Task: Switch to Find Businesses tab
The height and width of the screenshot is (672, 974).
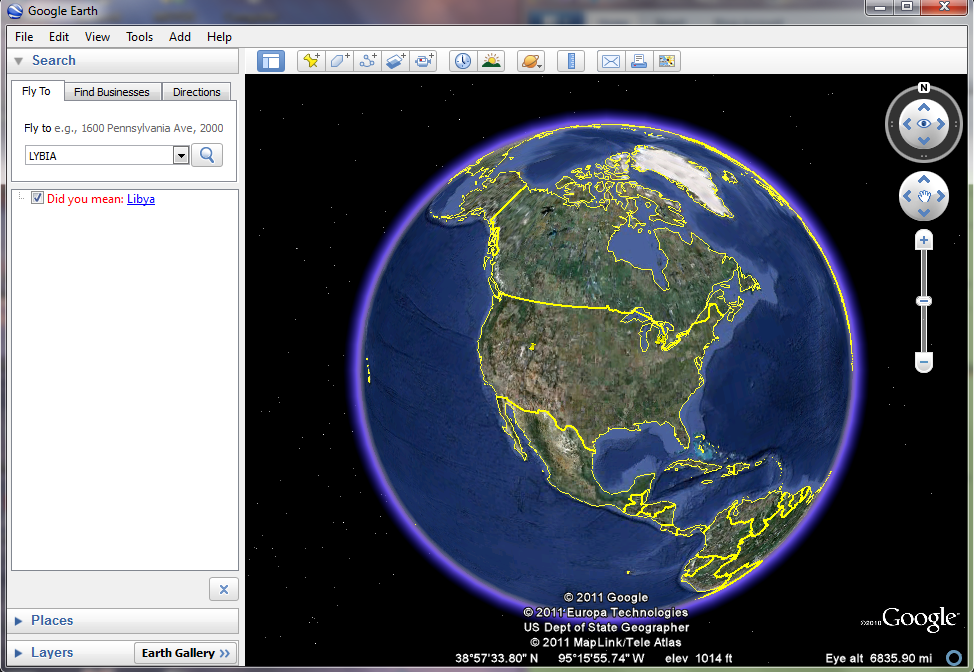Action: (x=112, y=92)
